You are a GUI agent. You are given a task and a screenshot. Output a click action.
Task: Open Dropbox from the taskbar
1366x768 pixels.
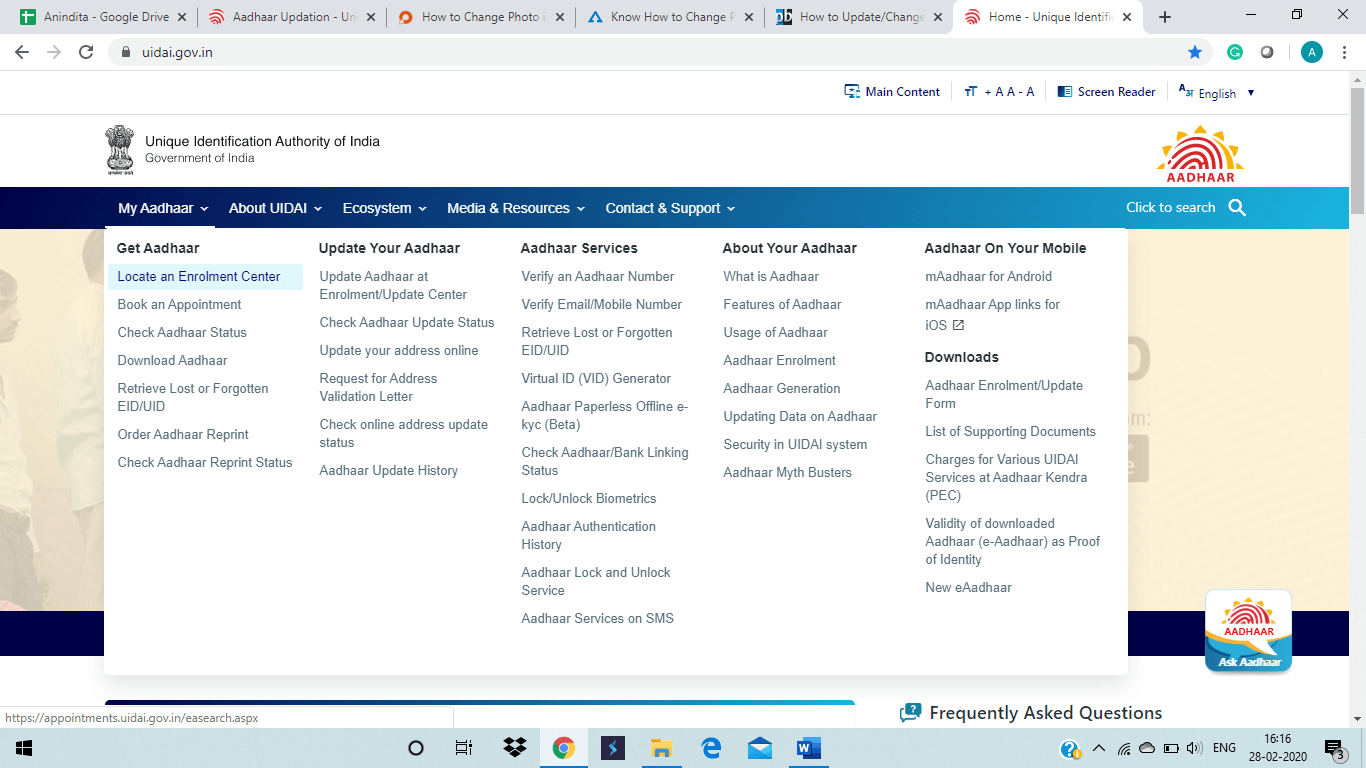(515, 748)
